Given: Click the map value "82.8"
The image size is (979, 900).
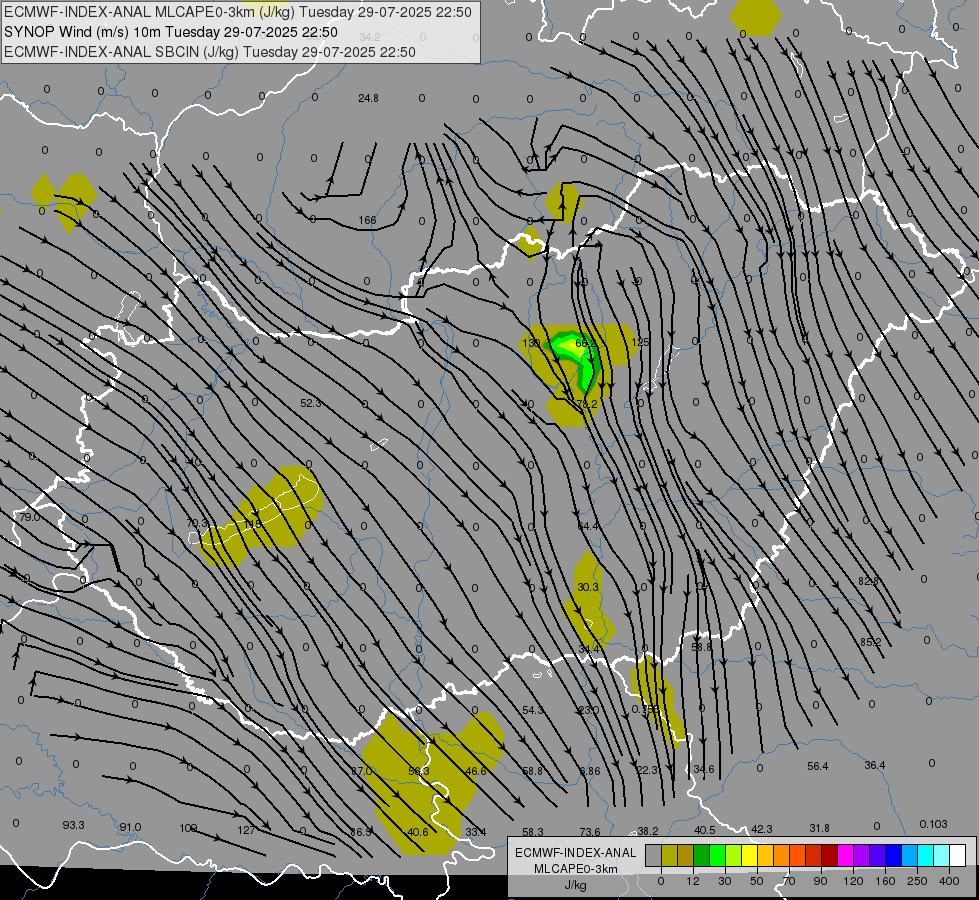Looking at the screenshot, I should [x=868, y=581].
